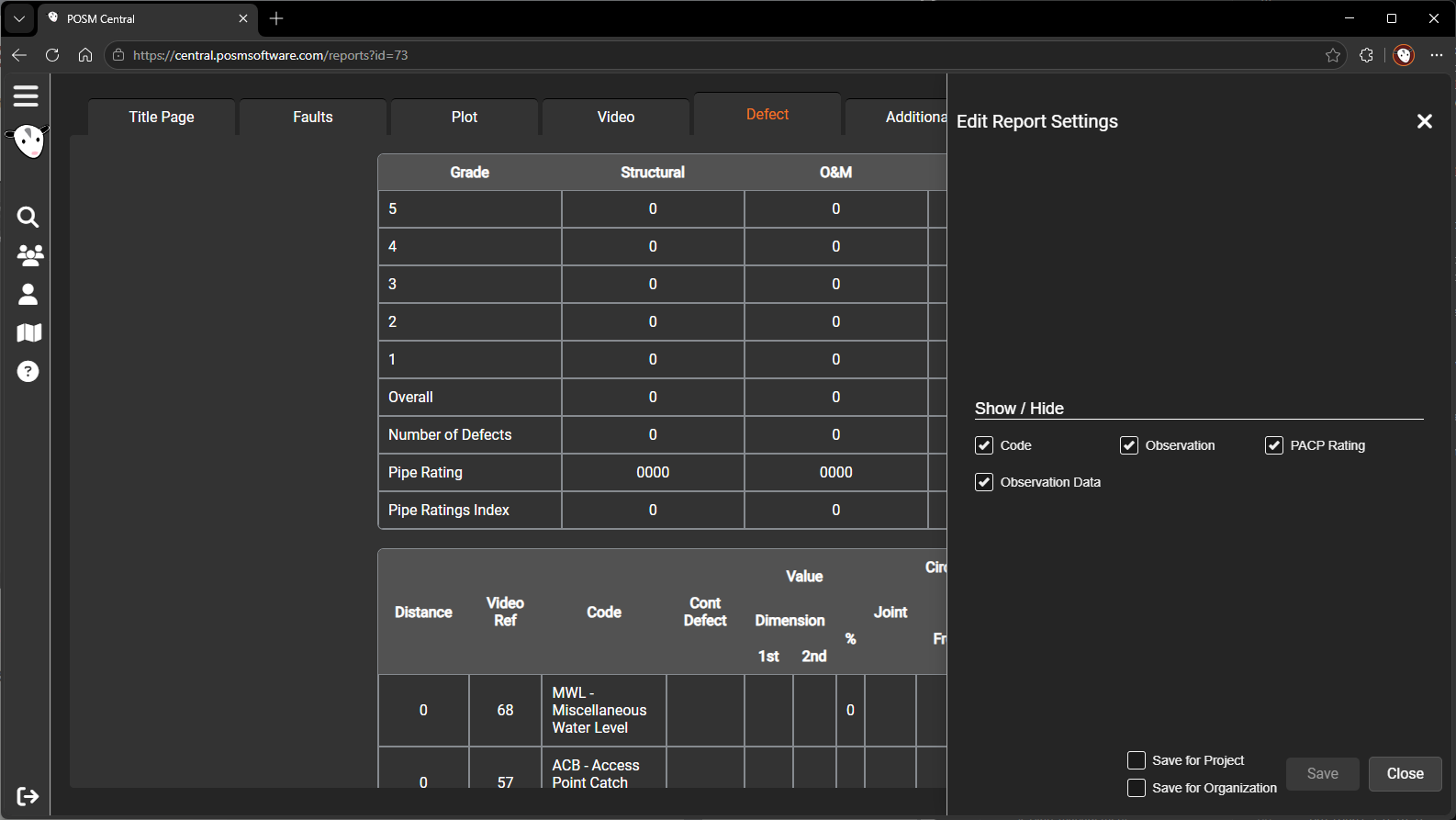Switch to the Title Page tab
This screenshot has height=820, width=1456.
click(x=162, y=117)
